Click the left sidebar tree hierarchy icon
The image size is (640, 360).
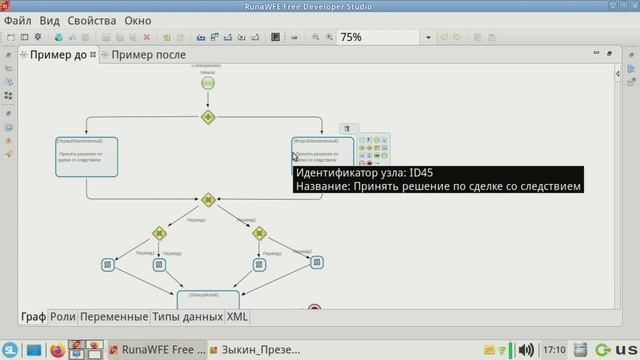[x=8, y=68]
